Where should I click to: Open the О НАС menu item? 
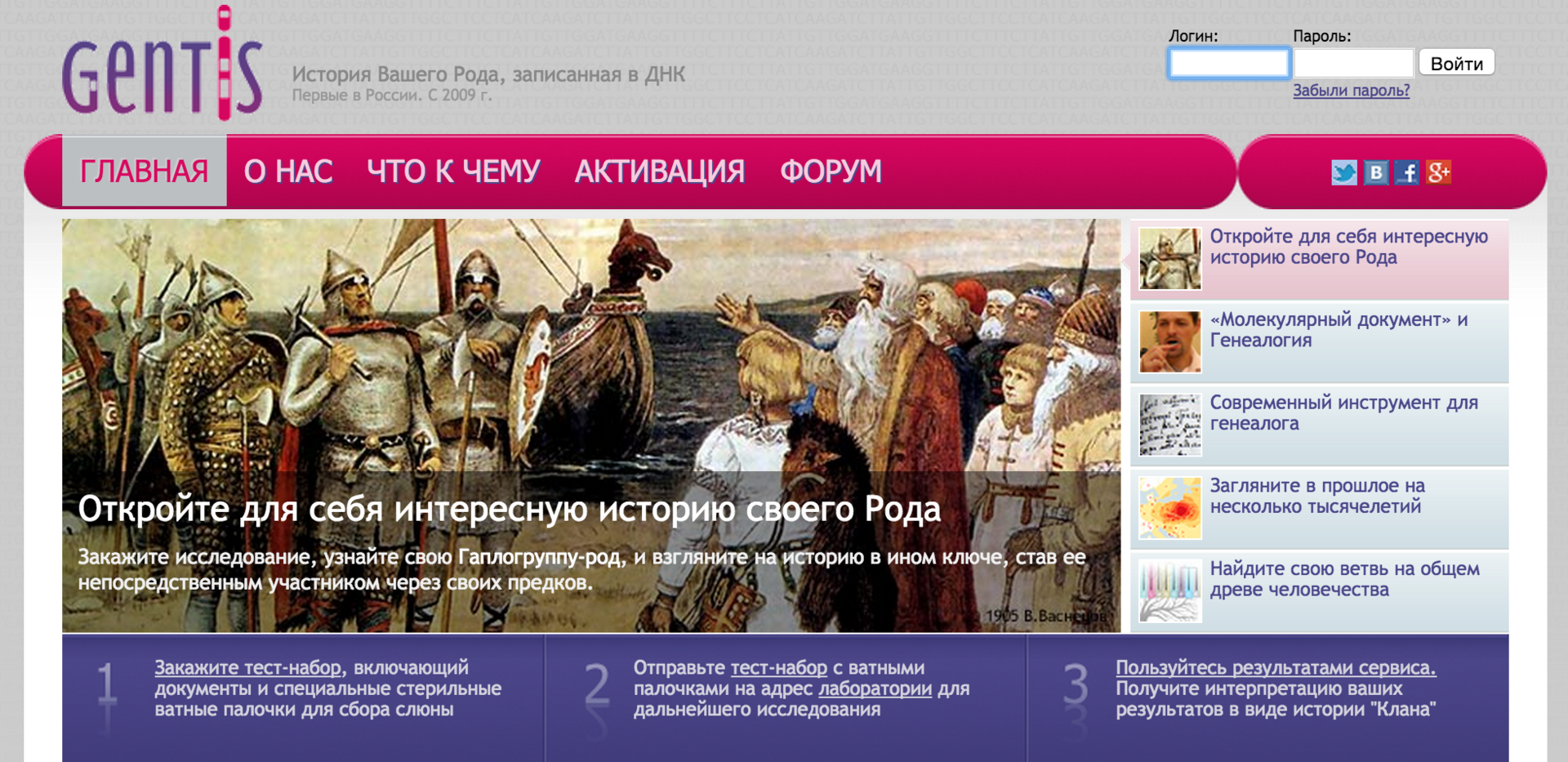(288, 172)
